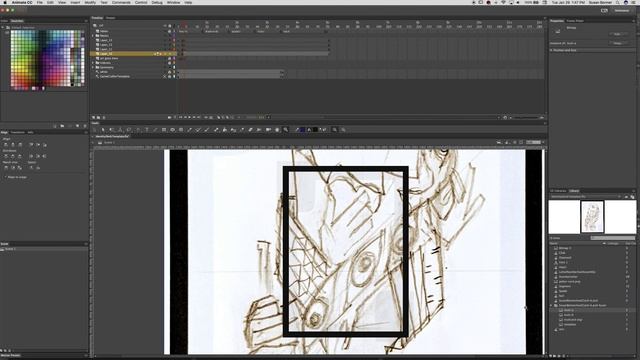The image size is (640, 360).
Task: Select the Hand tool
Action: tap(277, 130)
